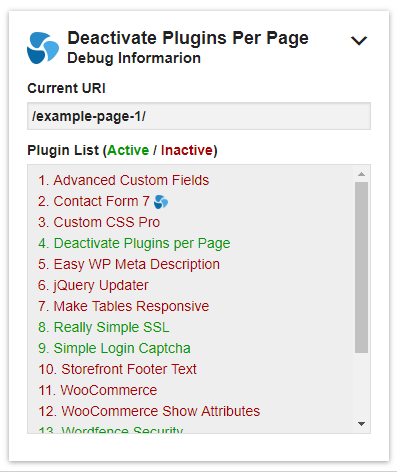
Task: Select Storefront Footer Text in the list
Action: point(117,369)
